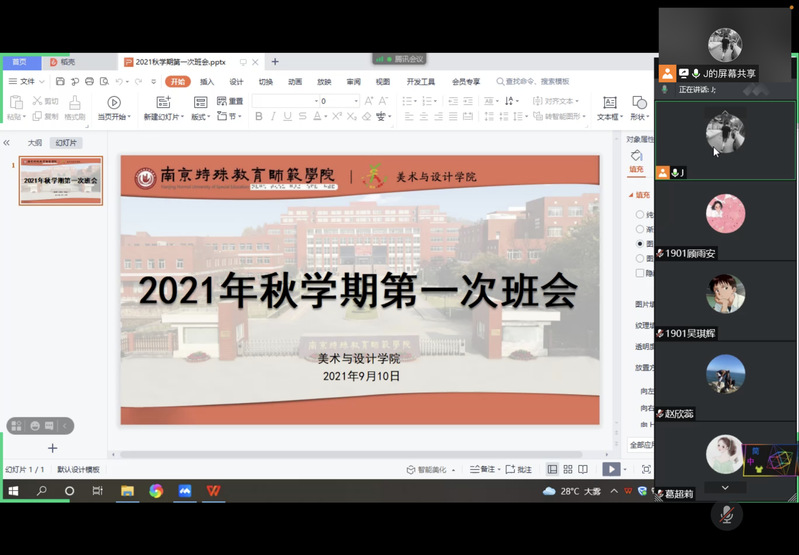Viewport: 799px width, 555px height.
Task: Click the 新建幻灯片 new slide icon
Action: pyautogui.click(x=162, y=103)
